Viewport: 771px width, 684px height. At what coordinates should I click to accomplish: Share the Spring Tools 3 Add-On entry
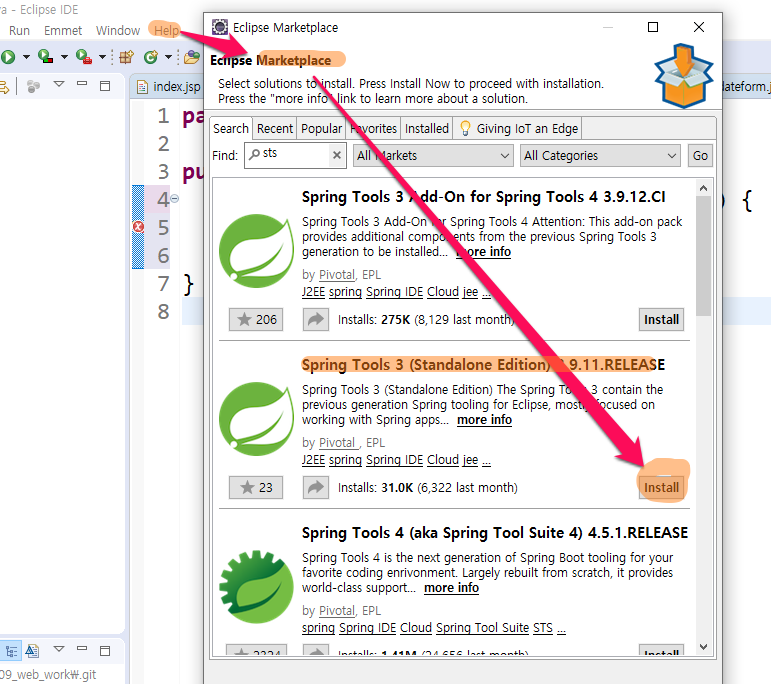pyautogui.click(x=316, y=320)
